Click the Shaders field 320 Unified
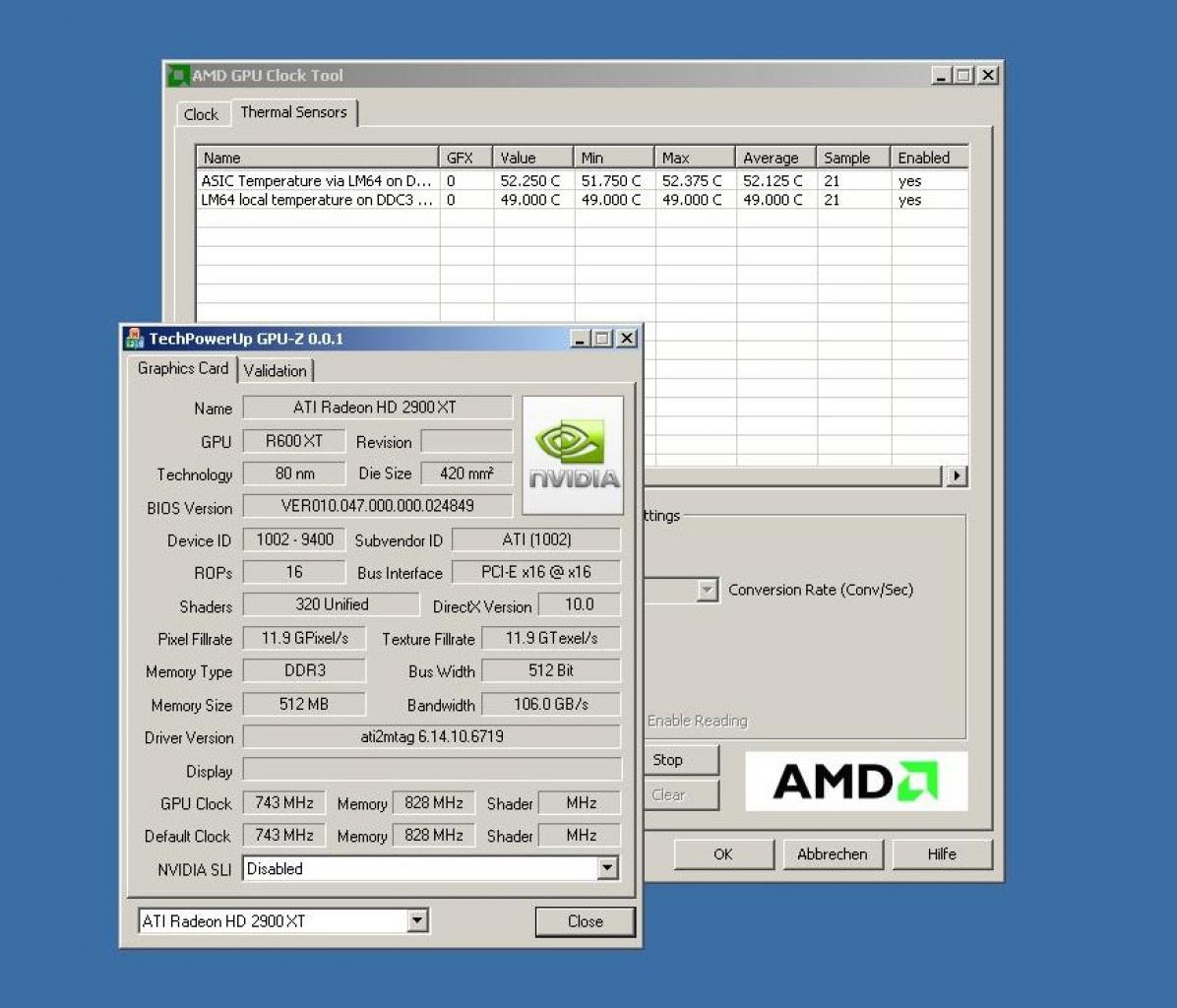Viewport: 1177px width, 1008px height. 331,604
